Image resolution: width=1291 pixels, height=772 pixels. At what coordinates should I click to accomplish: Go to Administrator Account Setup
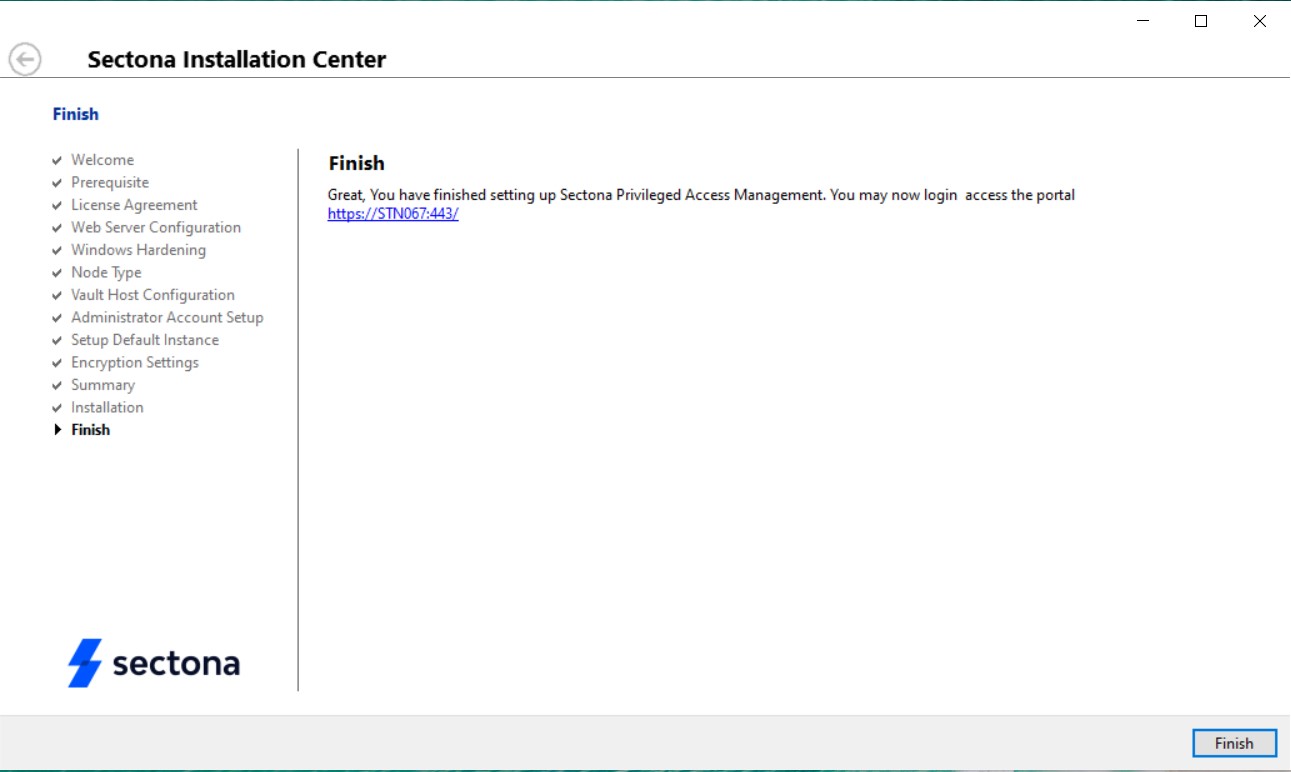click(x=167, y=317)
